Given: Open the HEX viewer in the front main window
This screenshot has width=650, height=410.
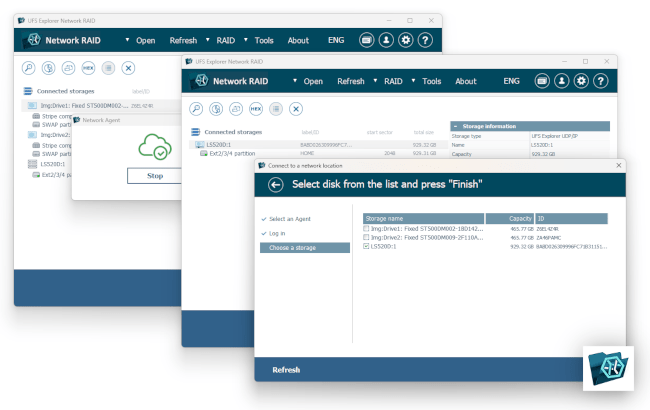Looking at the screenshot, I should pyautogui.click(x=256, y=109).
